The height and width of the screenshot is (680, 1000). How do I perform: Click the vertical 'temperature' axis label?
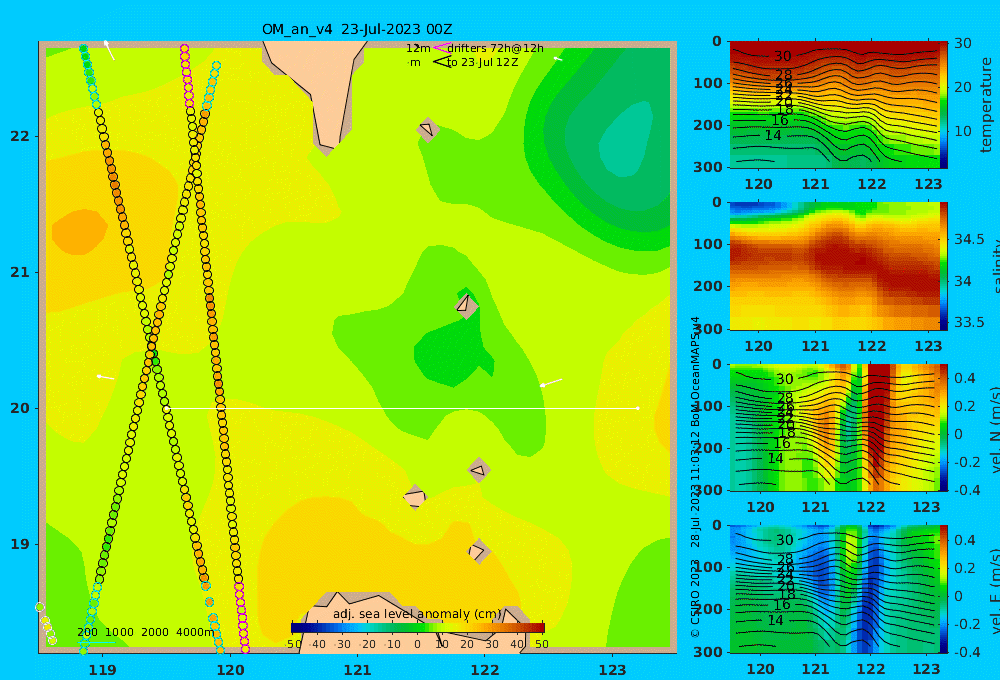pos(986,105)
